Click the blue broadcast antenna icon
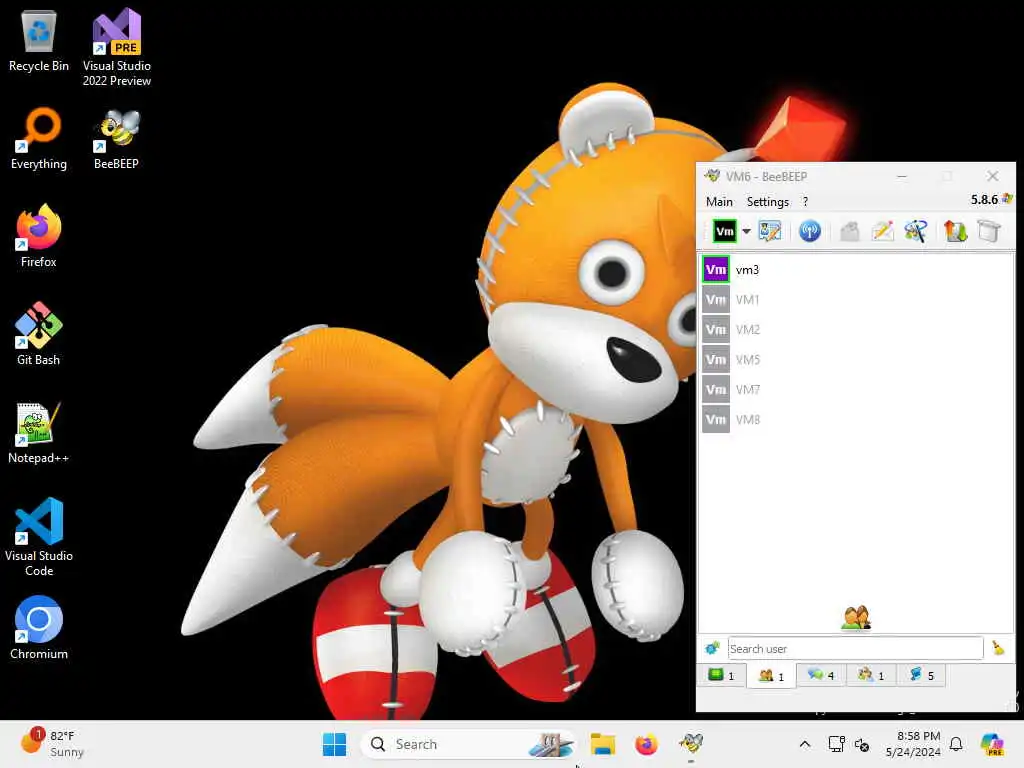This screenshot has height=768, width=1024. coord(810,231)
